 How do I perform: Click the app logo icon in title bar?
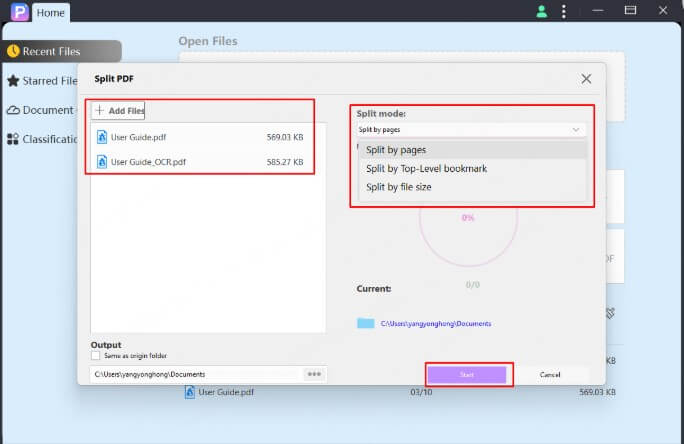coord(20,12)
